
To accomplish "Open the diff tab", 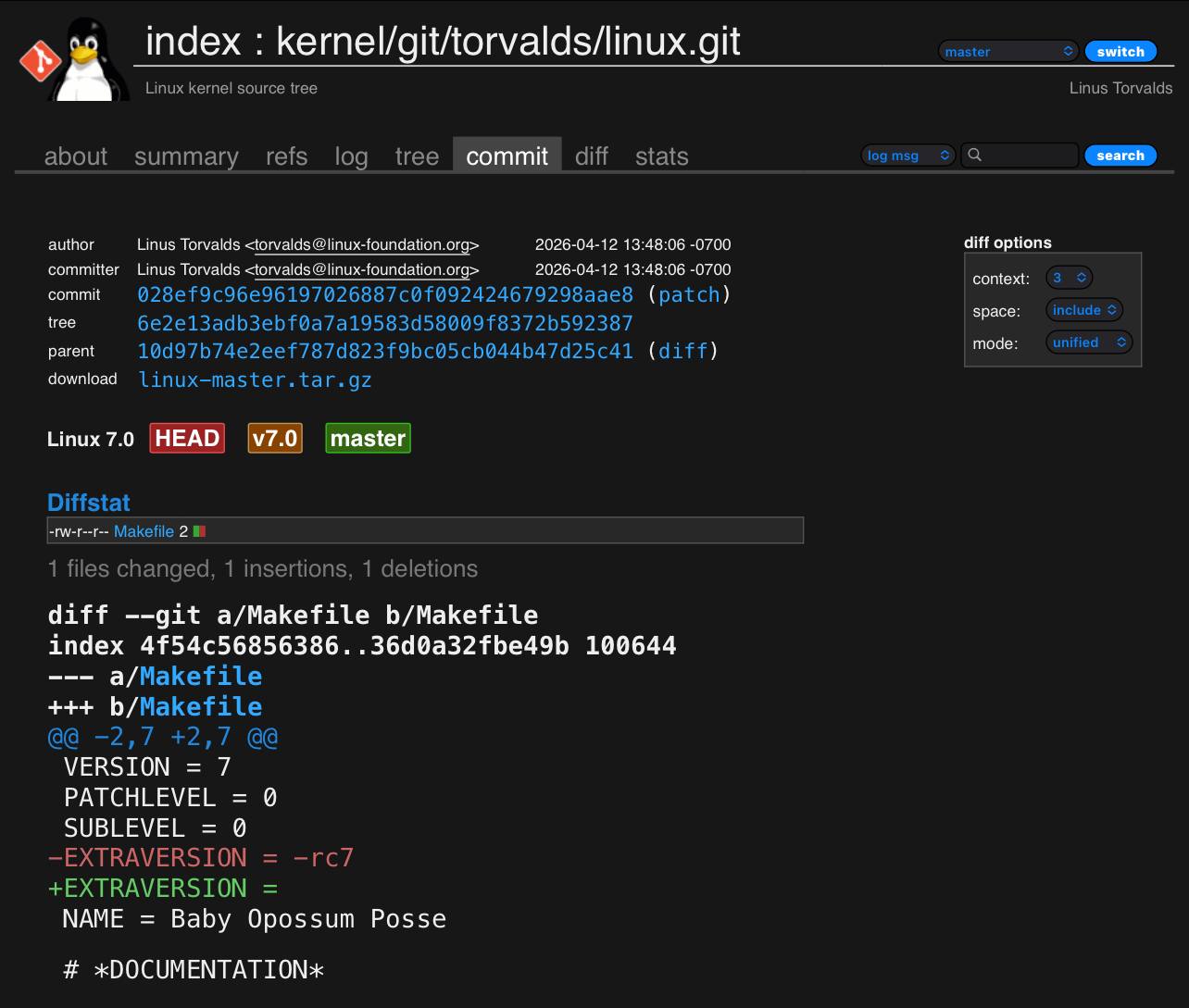I will [592, 156].
